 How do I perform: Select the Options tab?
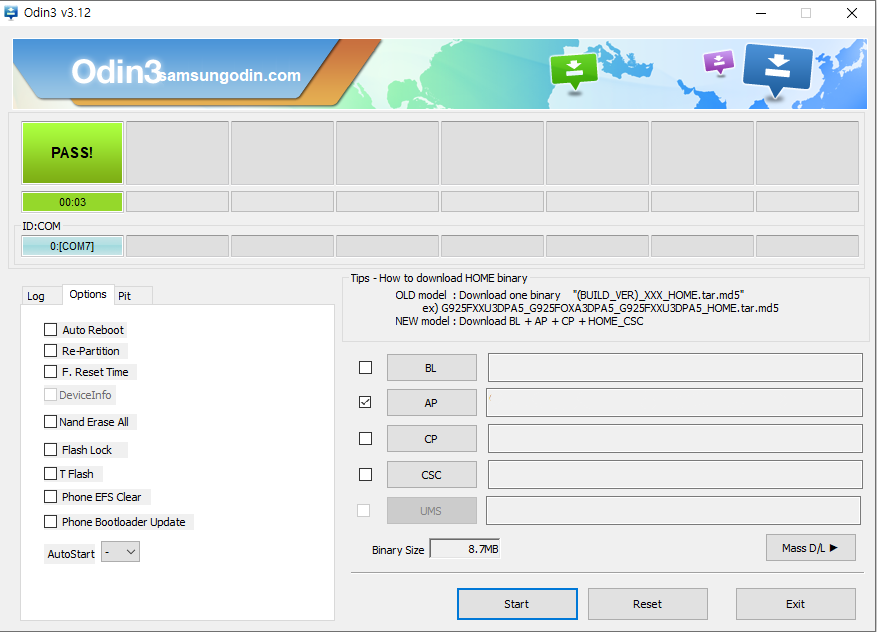(x=88, y=294)
